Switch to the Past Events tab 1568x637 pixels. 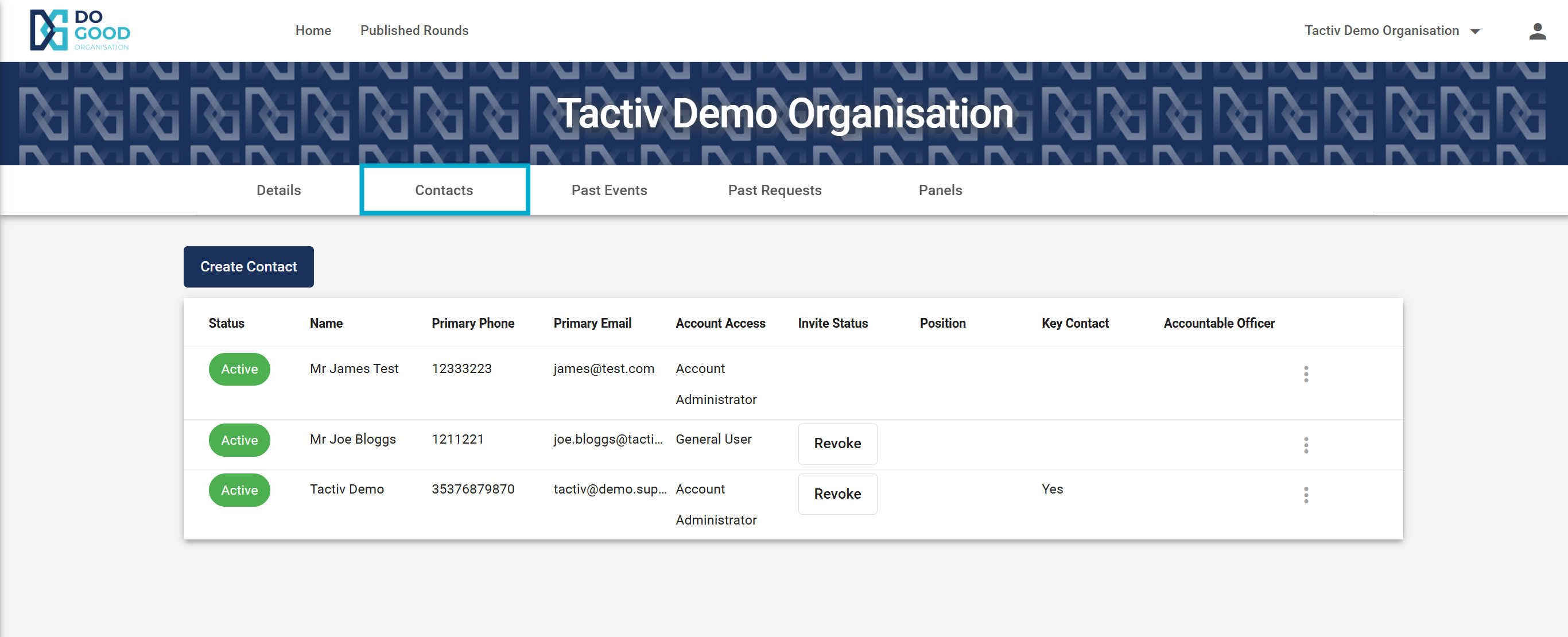[609, 191]
